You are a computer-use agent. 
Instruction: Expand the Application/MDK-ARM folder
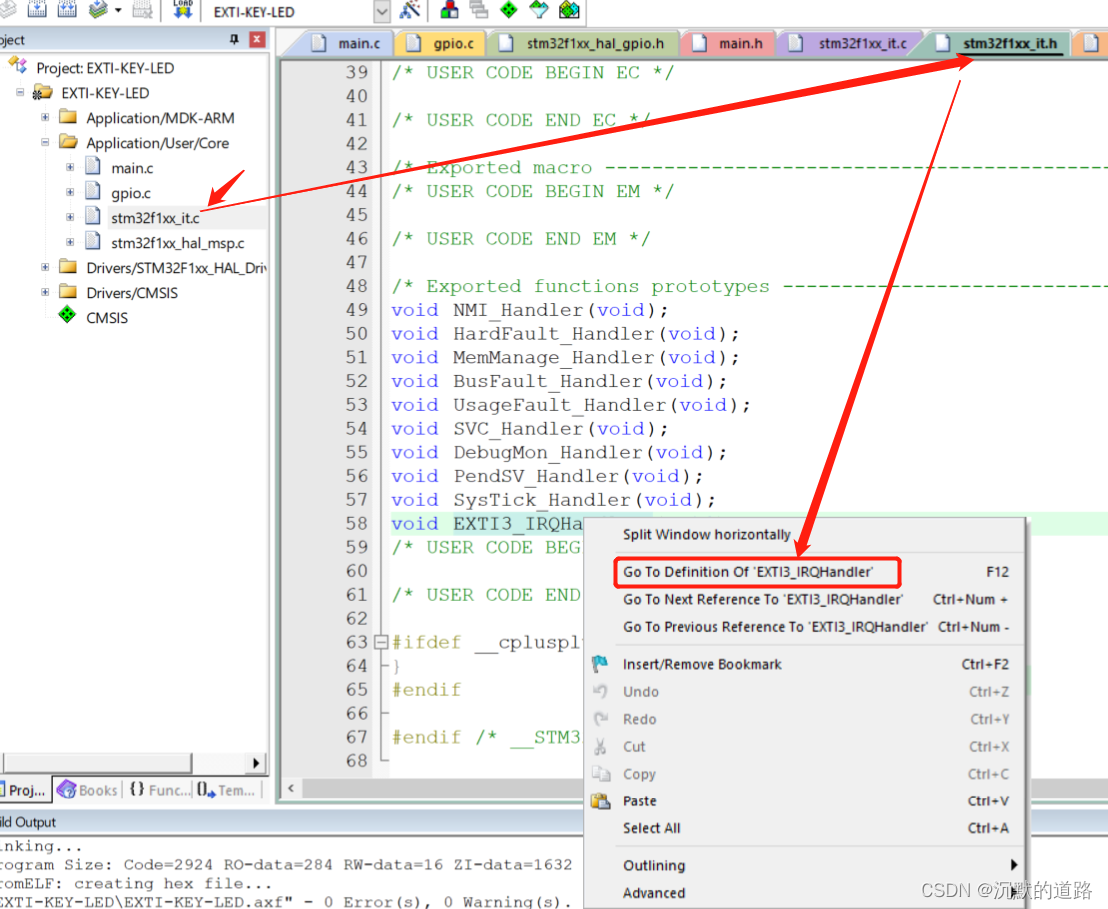tap(45, 117)
